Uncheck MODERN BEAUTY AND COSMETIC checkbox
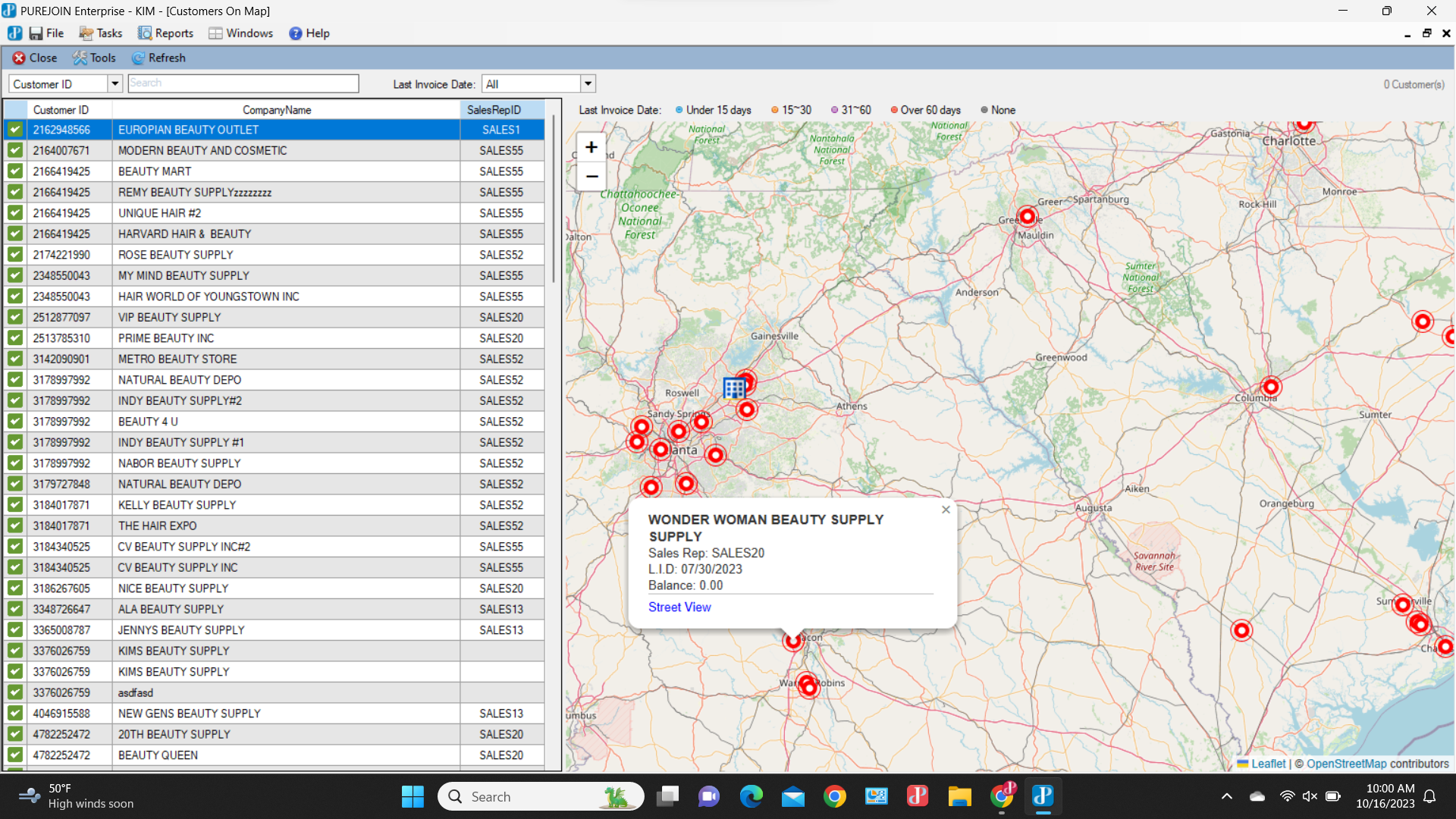 coord(15,151)
